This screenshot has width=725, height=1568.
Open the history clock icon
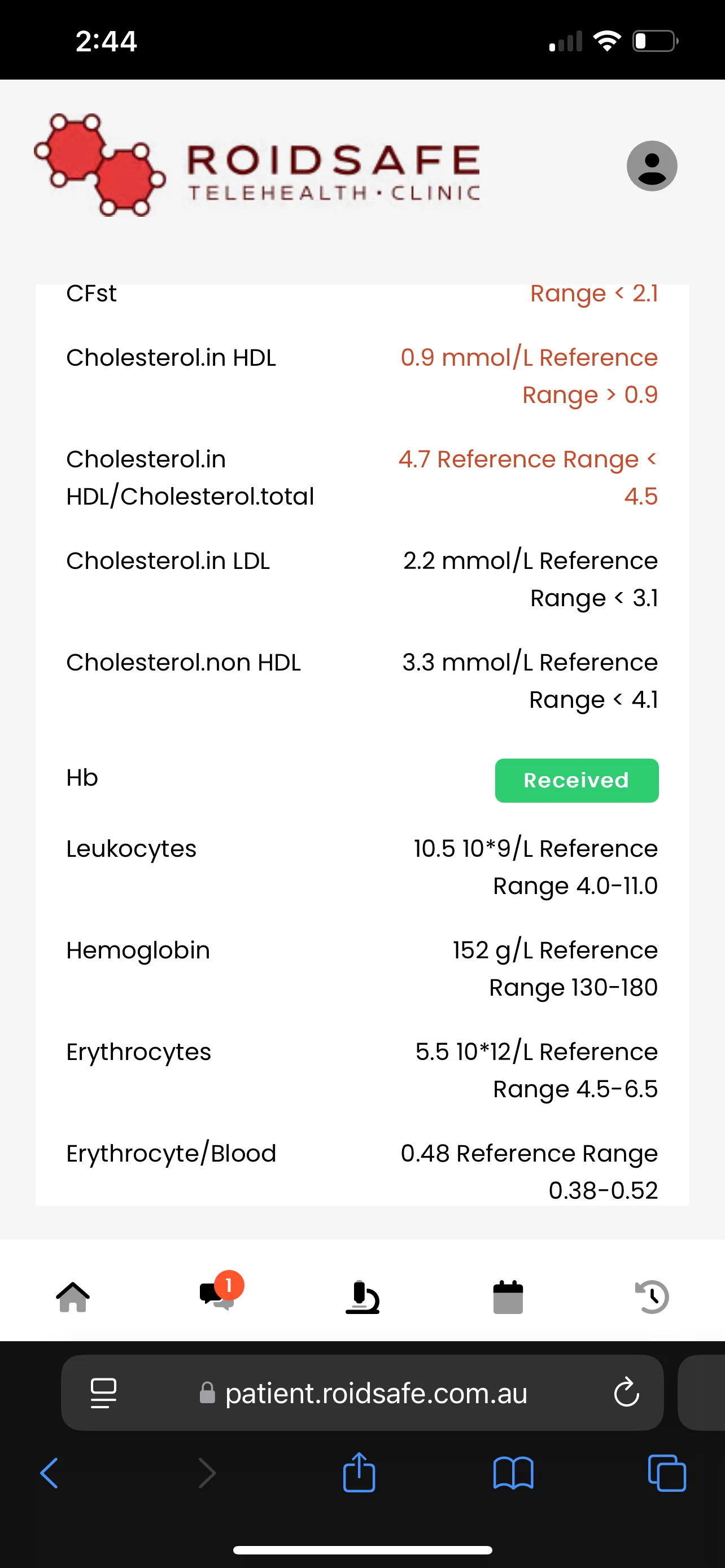[652, 1297]
